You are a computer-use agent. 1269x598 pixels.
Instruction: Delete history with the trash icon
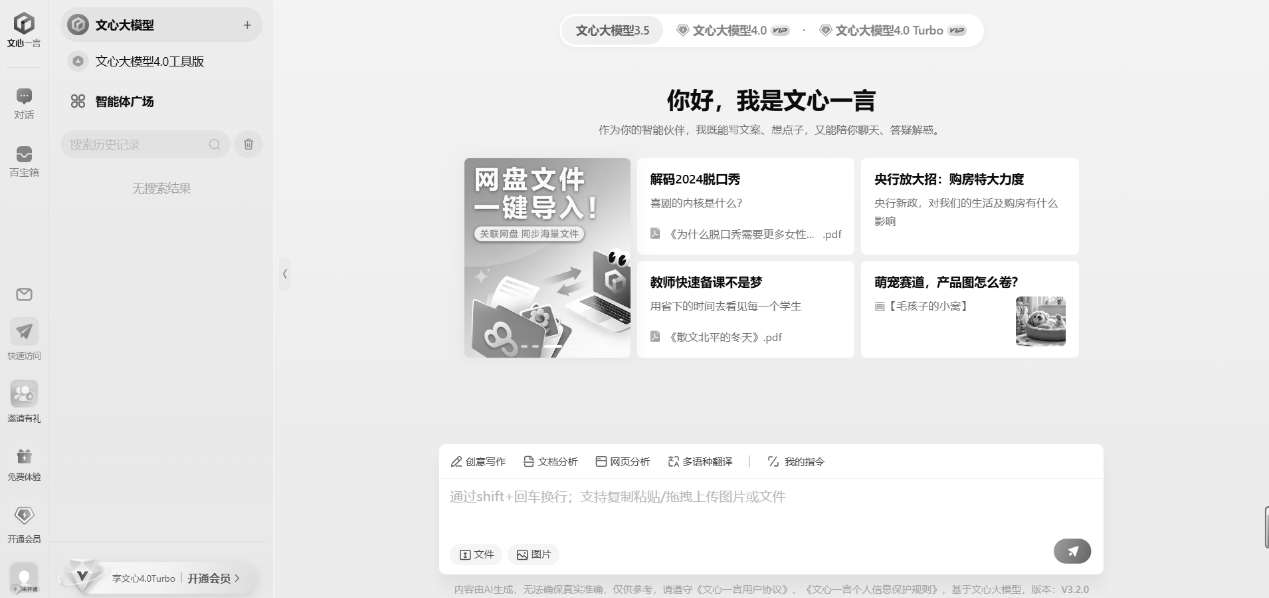point(248,145)
